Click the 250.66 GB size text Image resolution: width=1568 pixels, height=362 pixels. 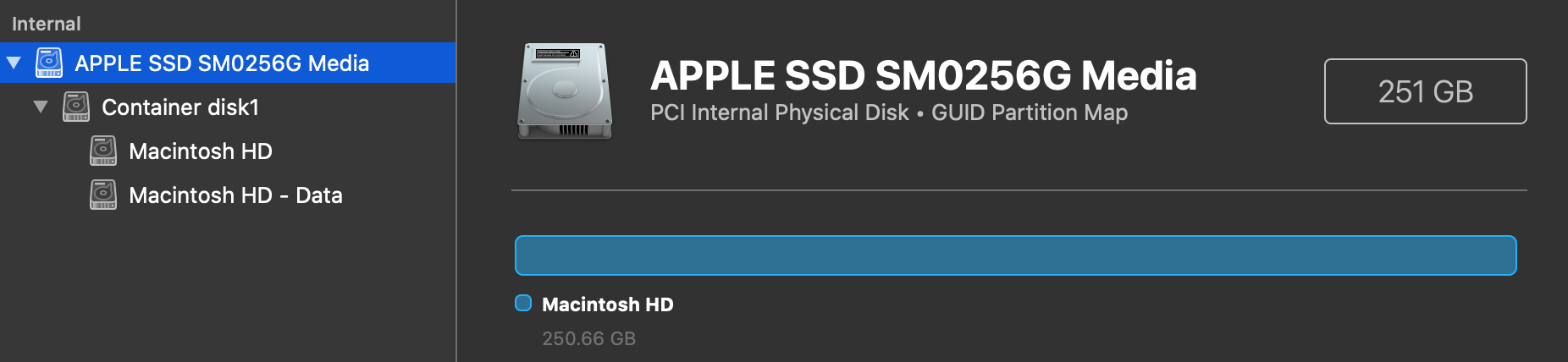click(588, 338)
